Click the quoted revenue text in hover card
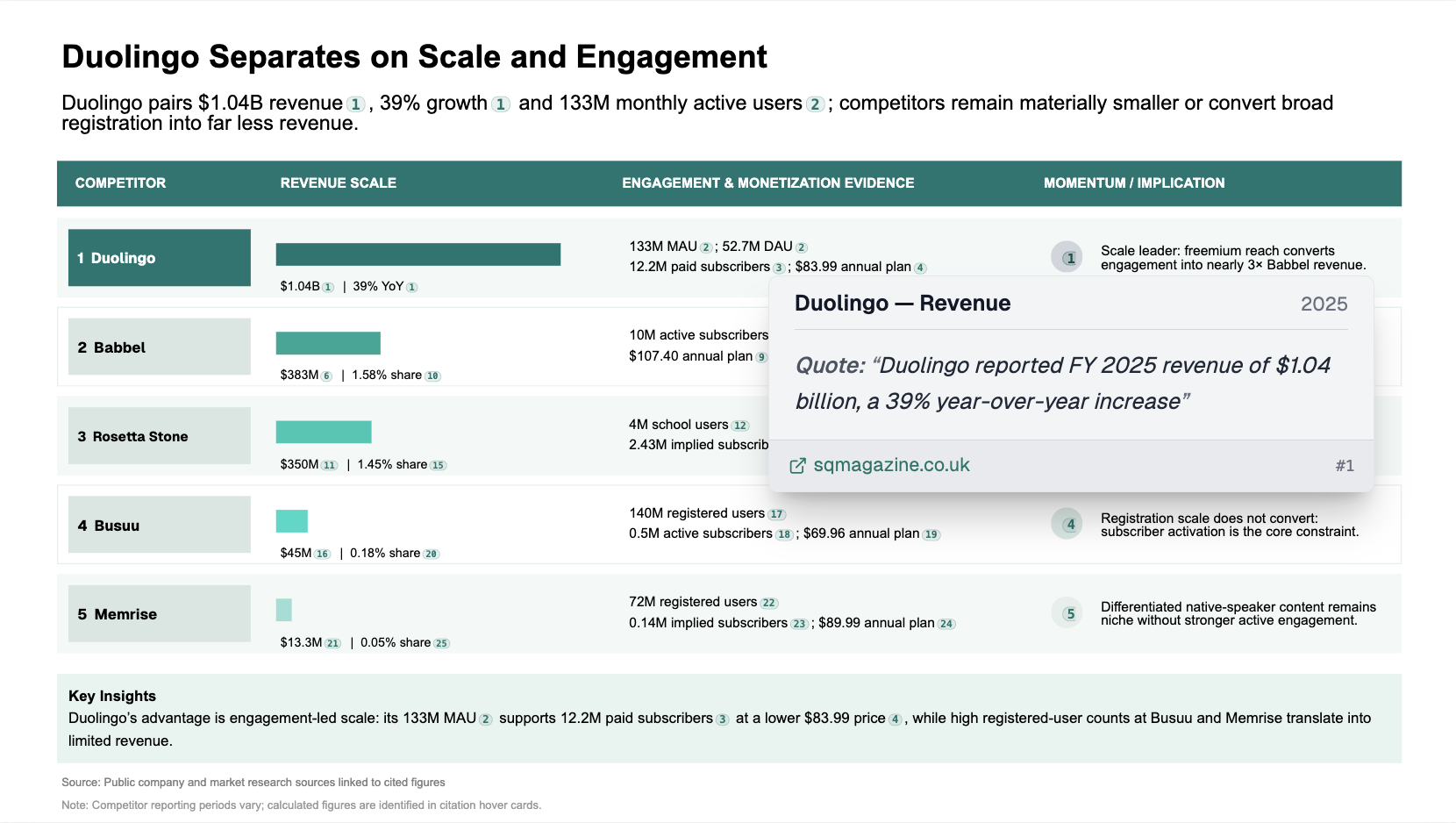1456x823 pixels. click(x=1063, y=383)
